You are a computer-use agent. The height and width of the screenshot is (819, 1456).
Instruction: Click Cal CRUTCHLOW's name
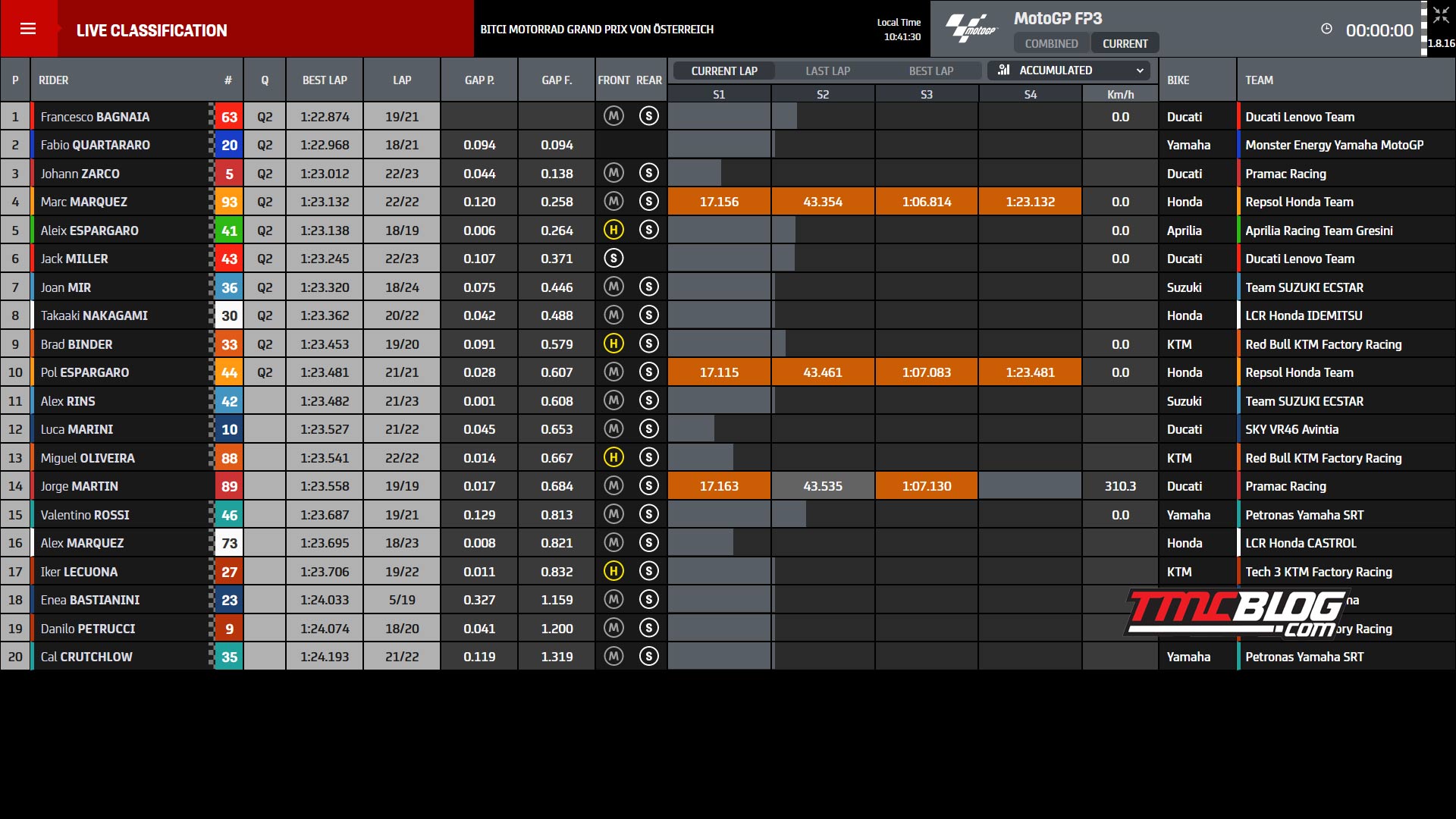86,657
